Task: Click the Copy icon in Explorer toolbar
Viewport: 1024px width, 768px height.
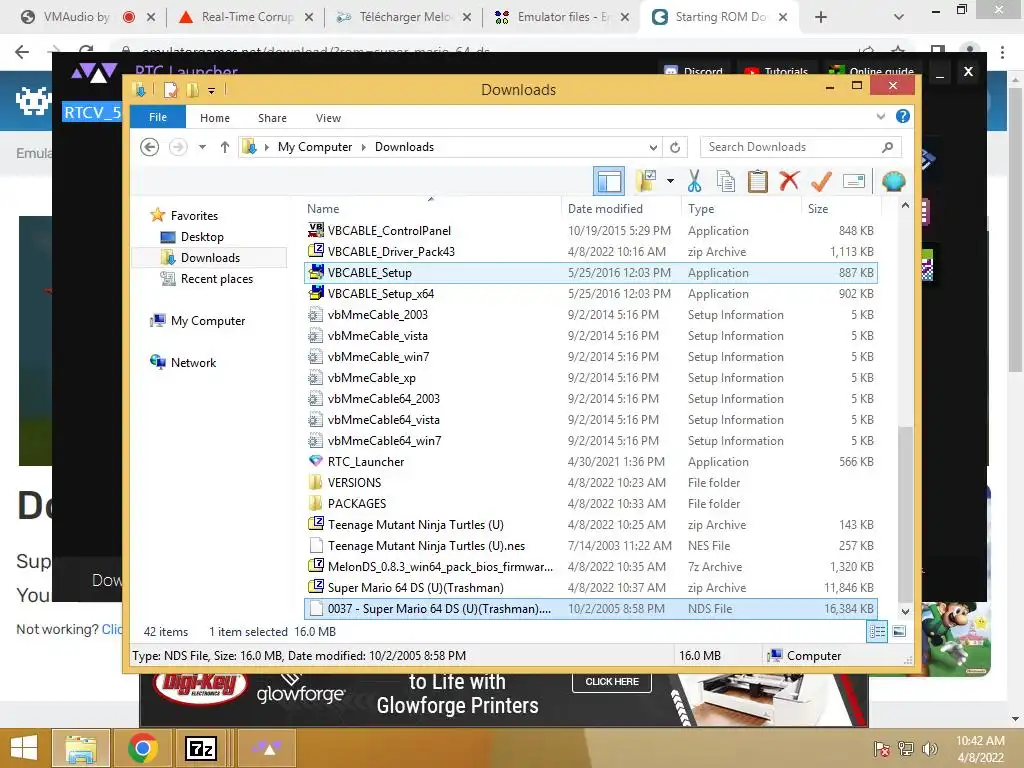Action: tap(726, 181)
